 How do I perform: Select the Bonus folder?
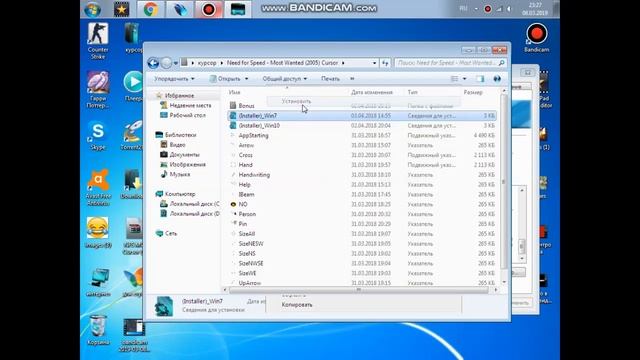[247, 106]
